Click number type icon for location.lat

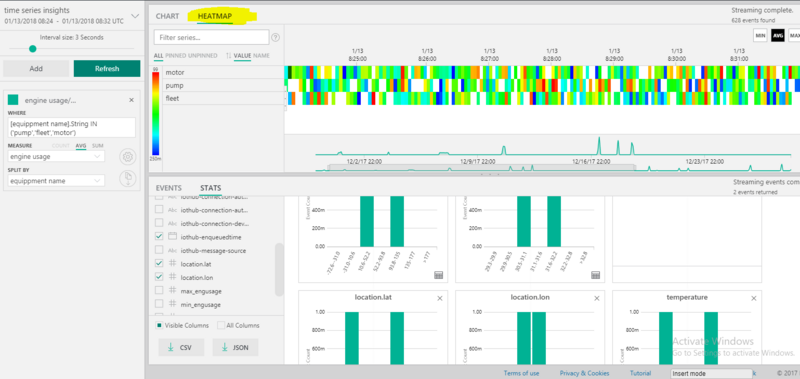click(x=172, y=264)
